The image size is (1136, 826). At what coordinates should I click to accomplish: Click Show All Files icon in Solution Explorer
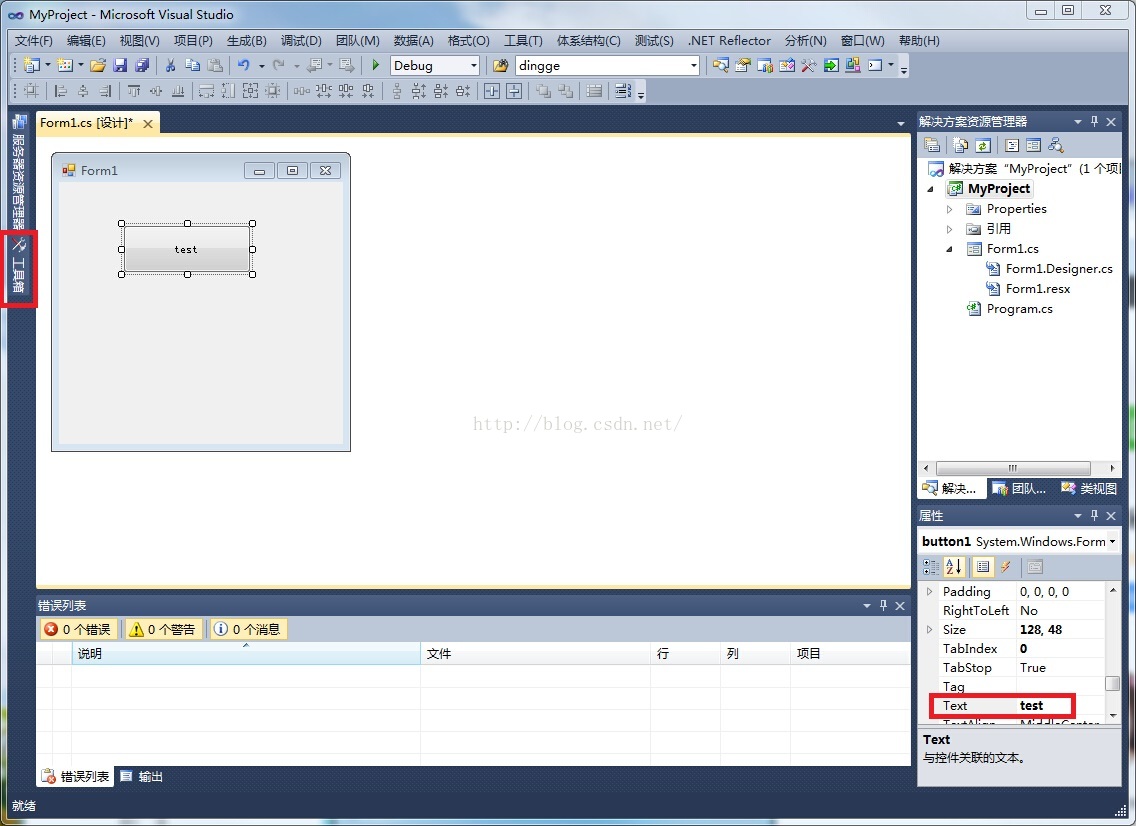coord(961,146)
